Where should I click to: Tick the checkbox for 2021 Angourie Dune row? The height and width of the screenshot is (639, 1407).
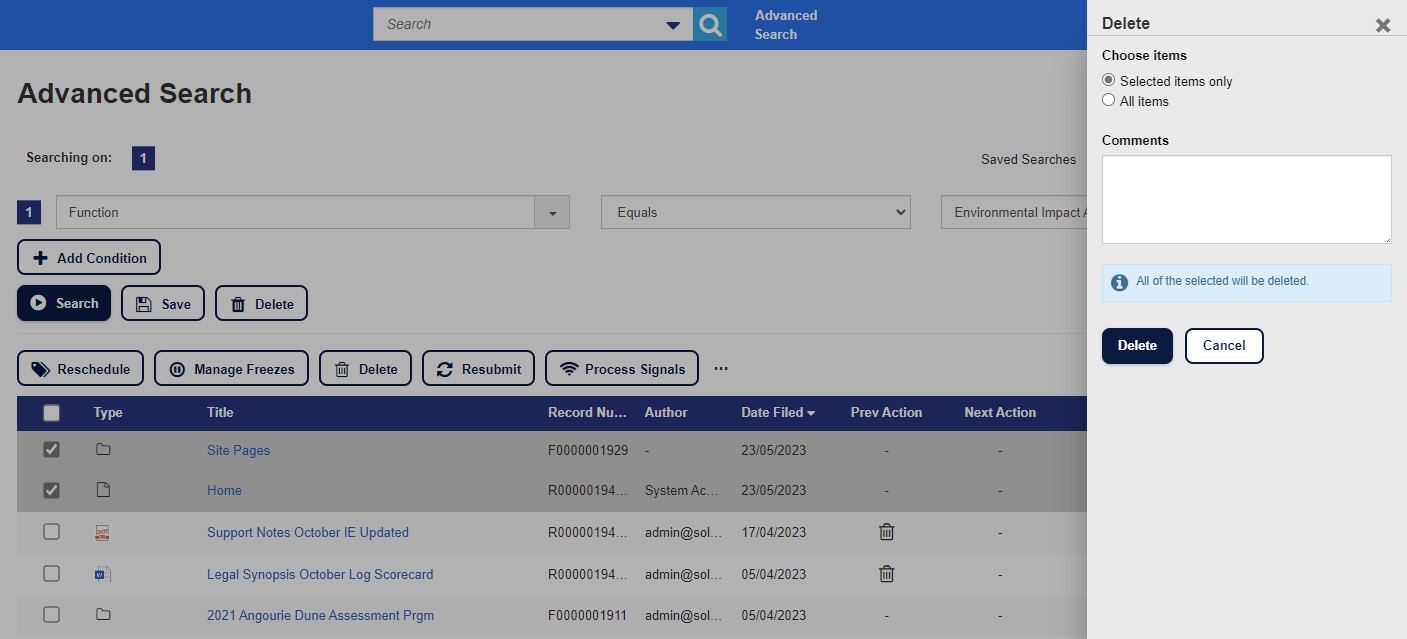click(51, 615)
